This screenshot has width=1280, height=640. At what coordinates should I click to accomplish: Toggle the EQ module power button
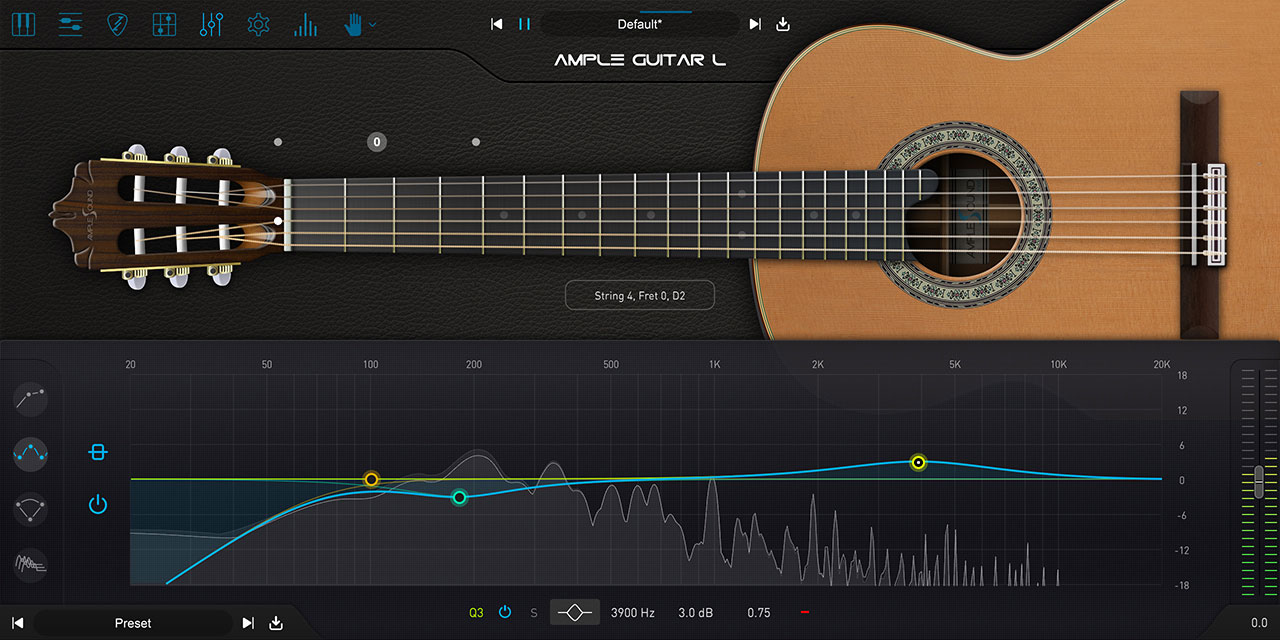coord(97,505)
